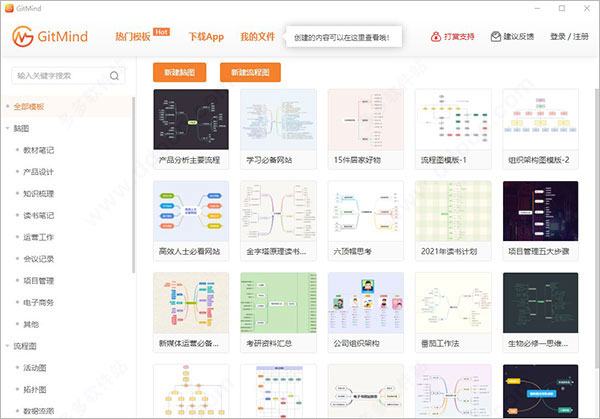Viewport: 600px width, 419px height.
Task: Open the 下载App menu item
Action: pyautogui.click(x=206, y=36)
